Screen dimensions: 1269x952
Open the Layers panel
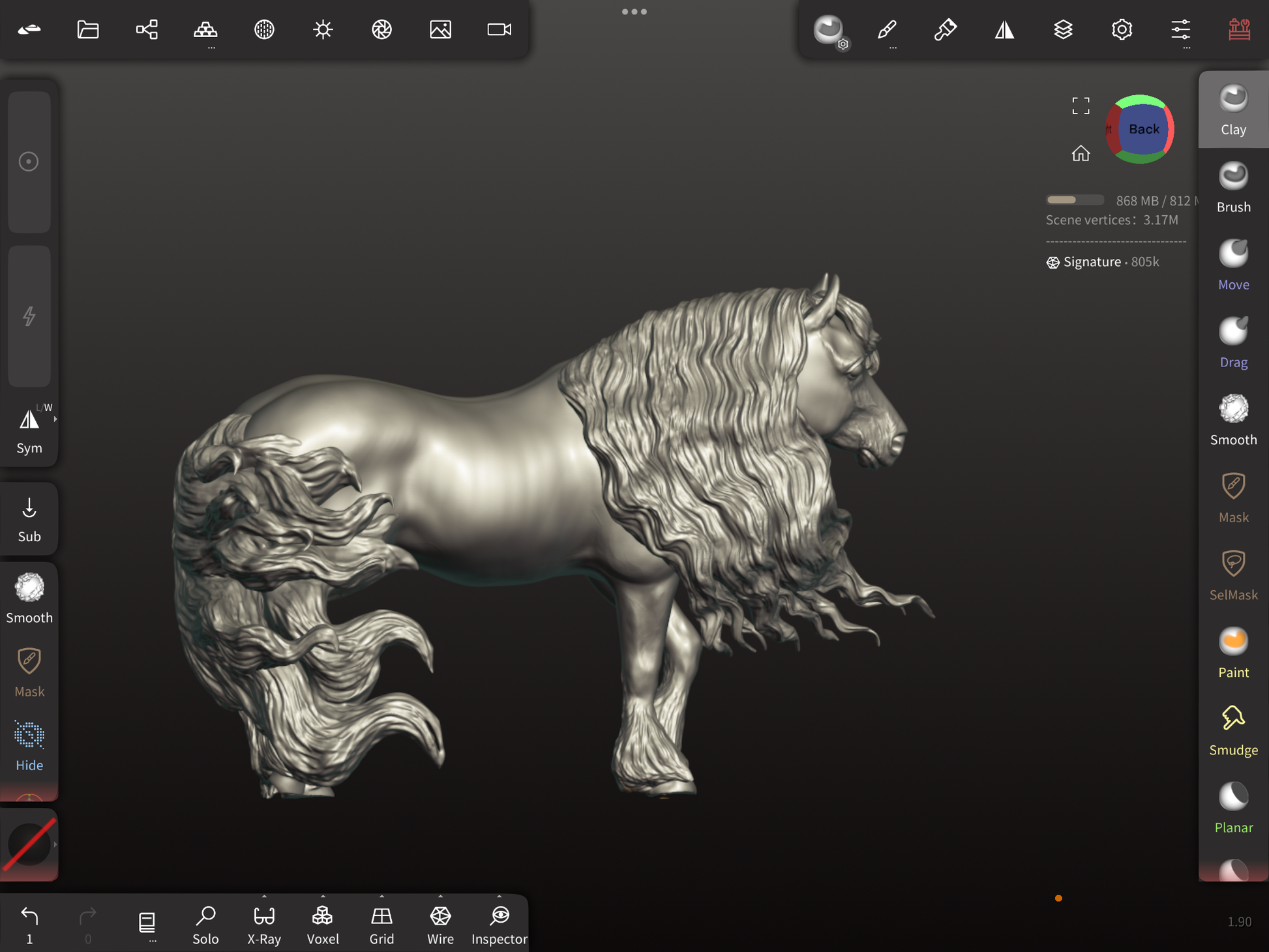tap(1063, 29)
